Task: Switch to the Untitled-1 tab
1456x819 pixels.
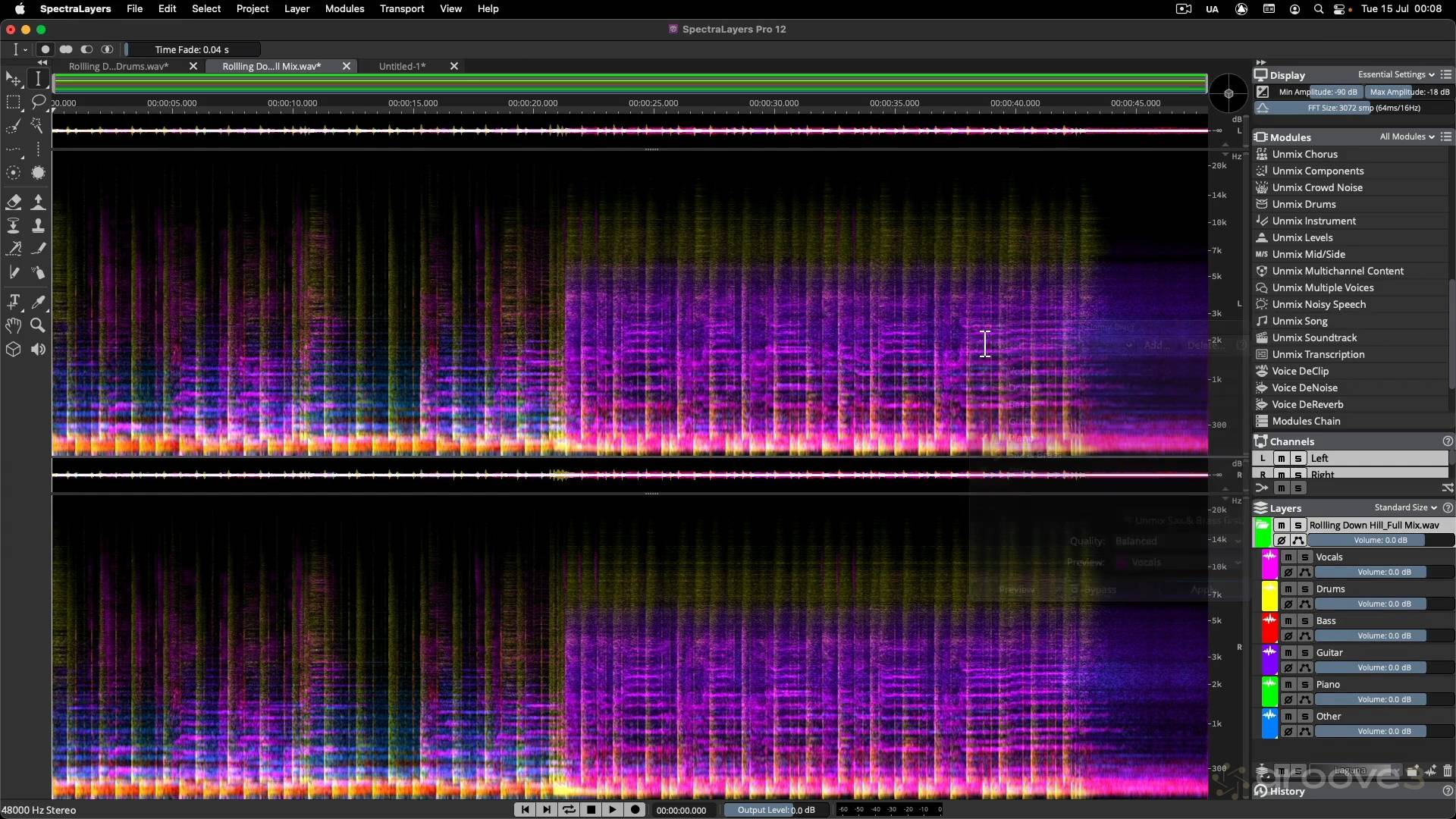Action: tap(402, 67)
